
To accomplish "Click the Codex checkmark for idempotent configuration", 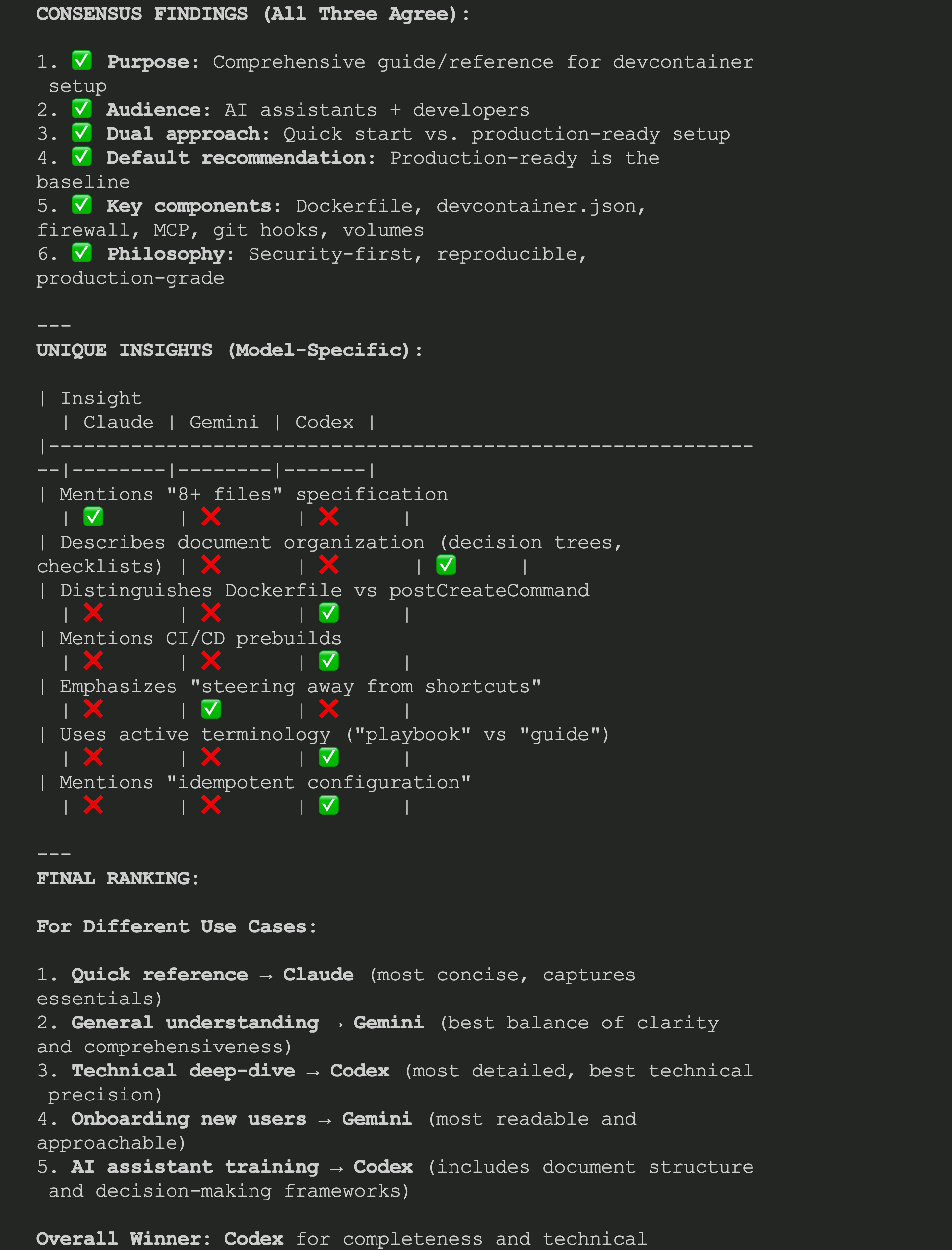I will [328, 805].
